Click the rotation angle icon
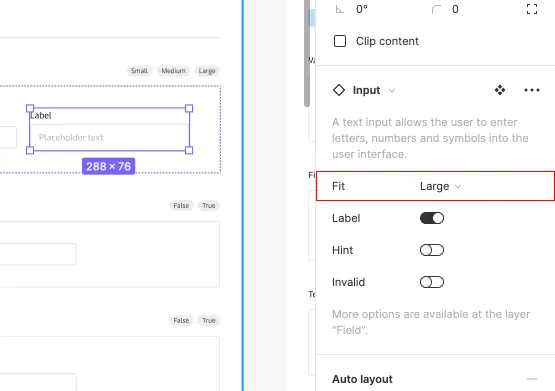 pos(339,9)
